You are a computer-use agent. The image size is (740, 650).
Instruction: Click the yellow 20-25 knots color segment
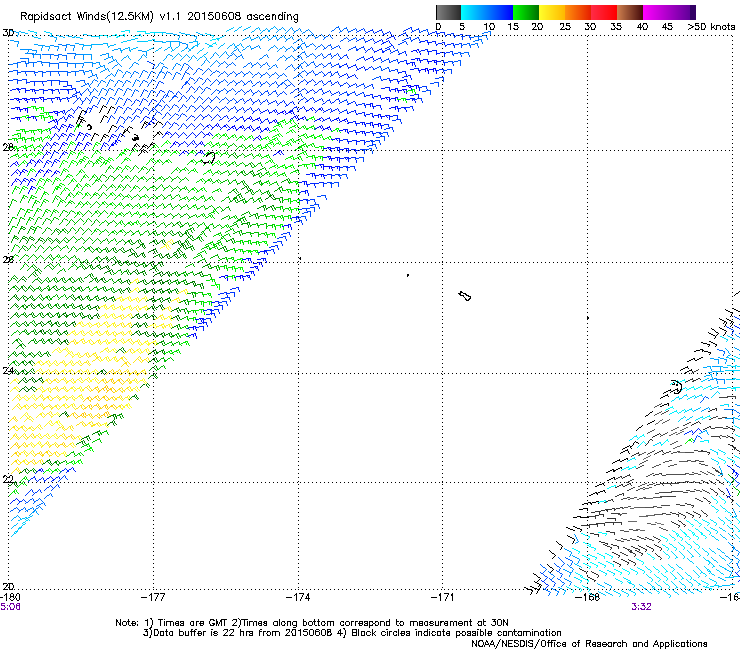click(x=552, y=12)
